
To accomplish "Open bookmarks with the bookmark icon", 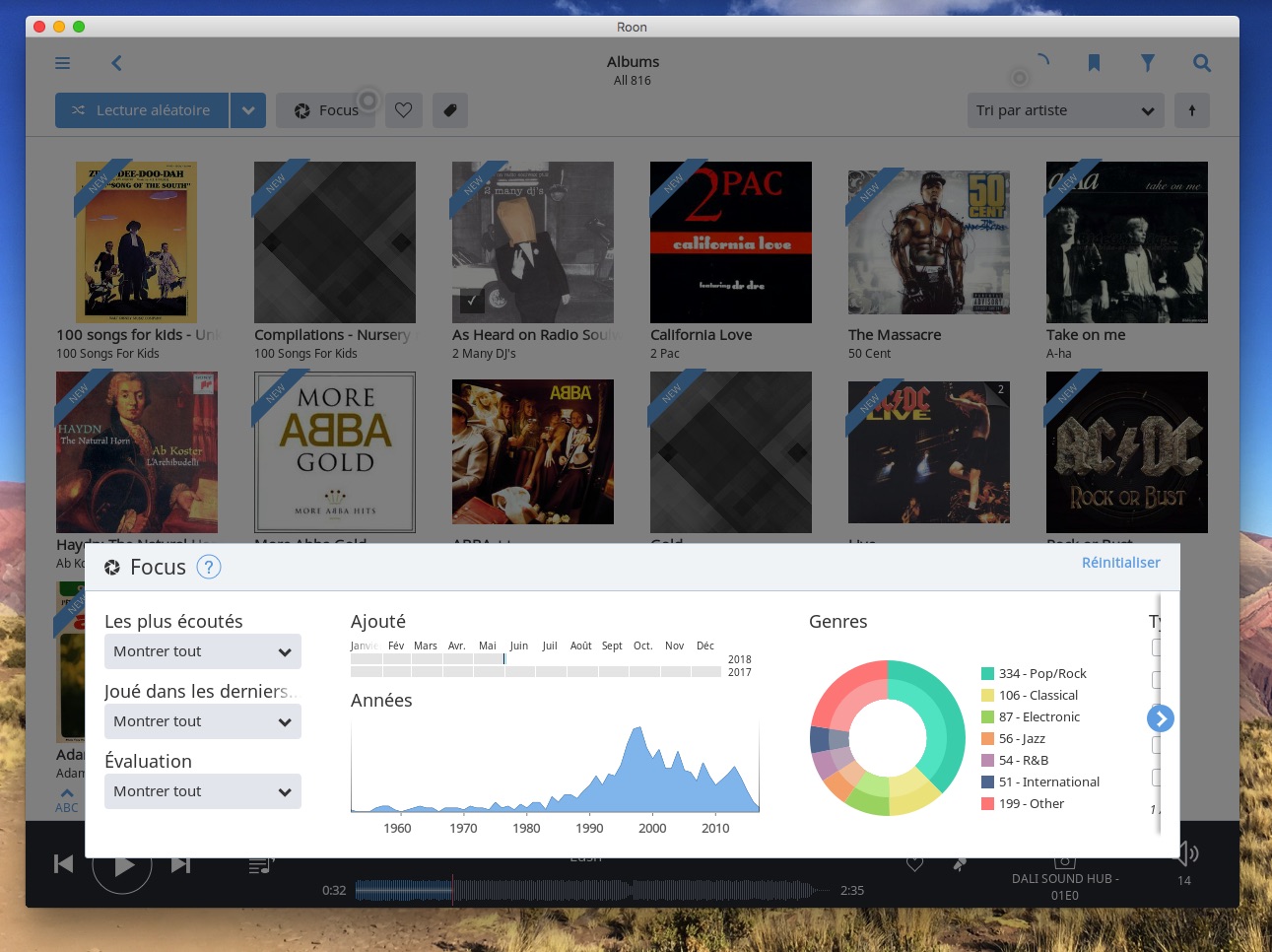I will 1094,63.
